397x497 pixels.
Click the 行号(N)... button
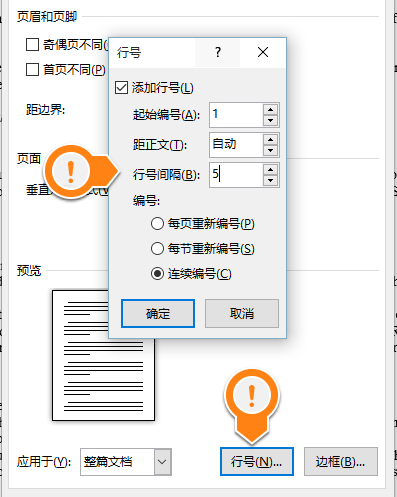click(257, 462)
